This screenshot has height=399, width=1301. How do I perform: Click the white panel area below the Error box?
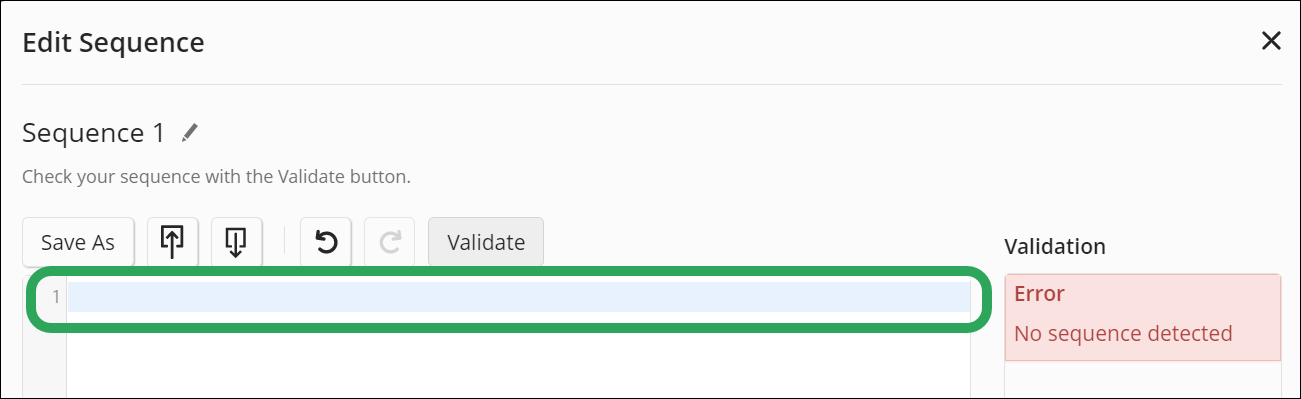[x=1142, y=380]
